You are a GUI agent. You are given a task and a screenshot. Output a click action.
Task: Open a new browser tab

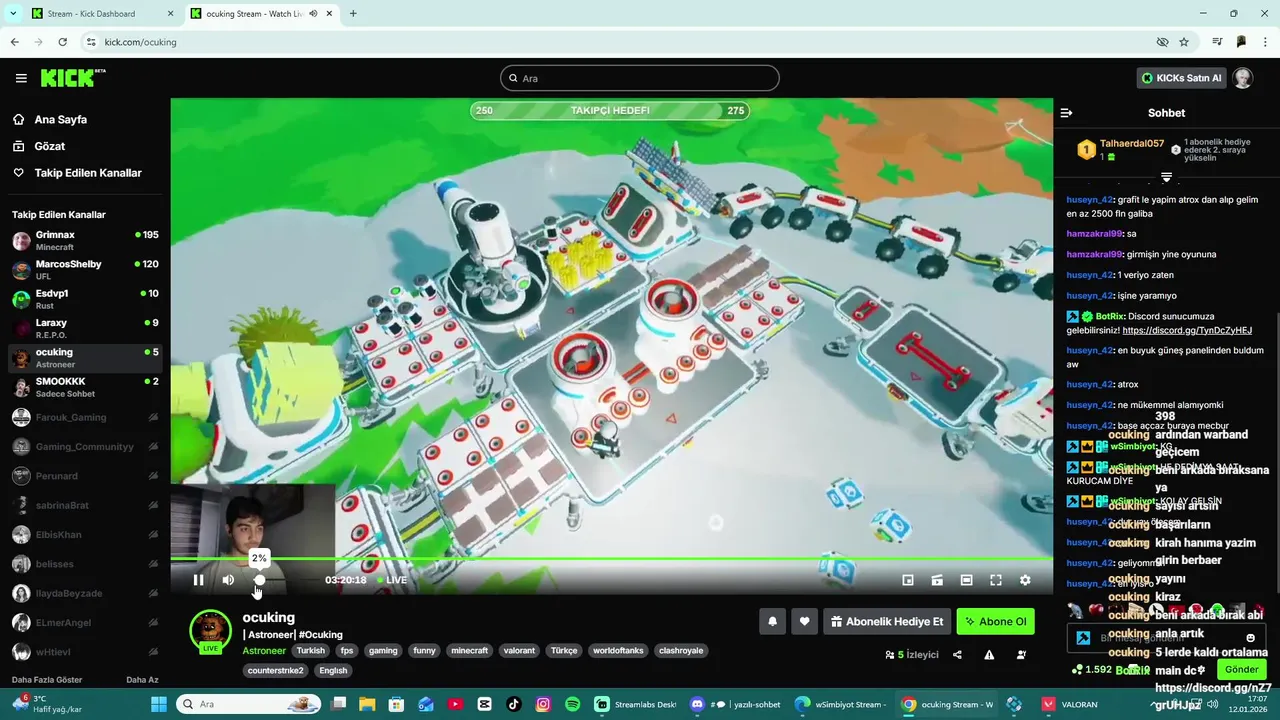coord(353,14)
